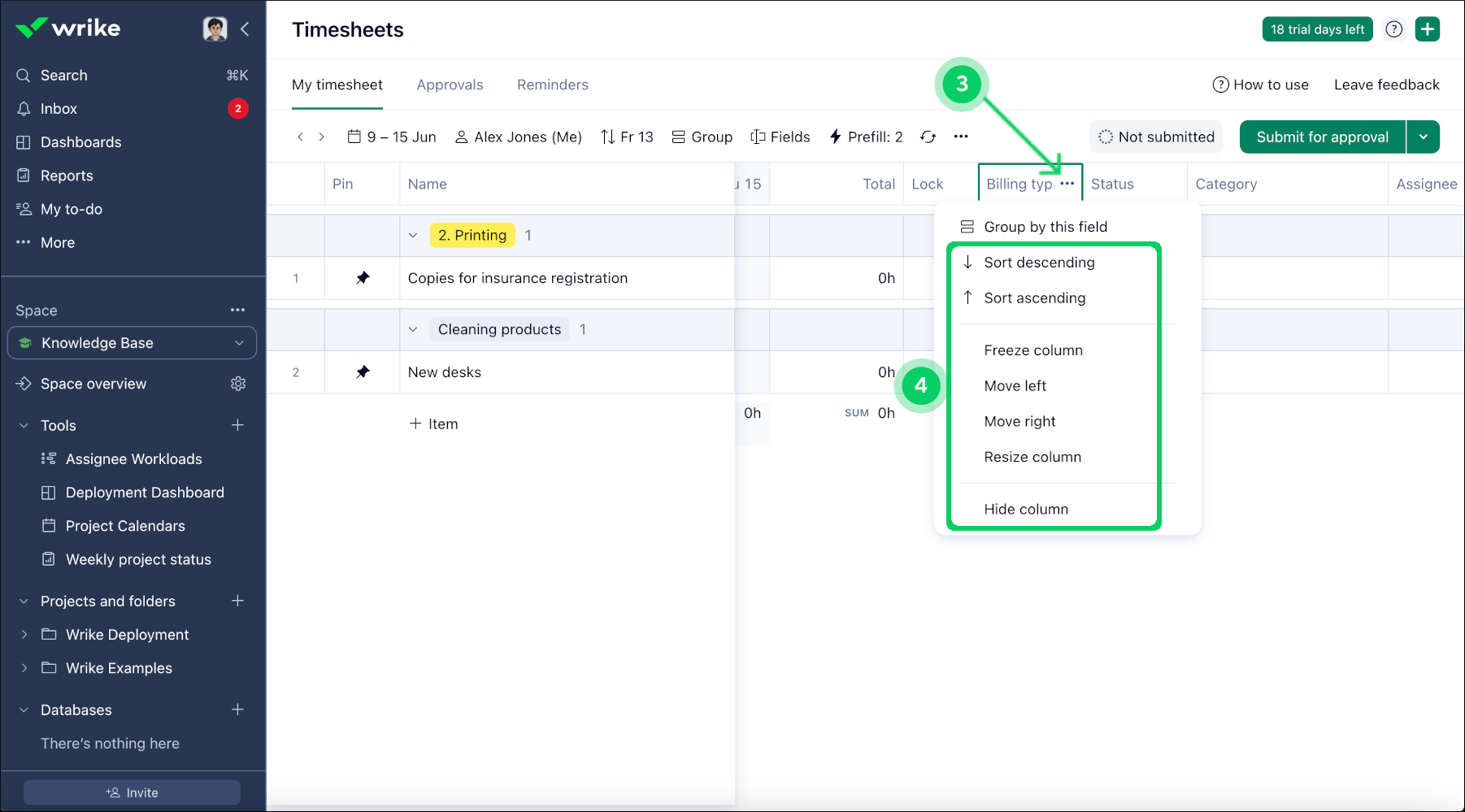
Task: Collapse the 2. Printing group
Action: (413, 236)
